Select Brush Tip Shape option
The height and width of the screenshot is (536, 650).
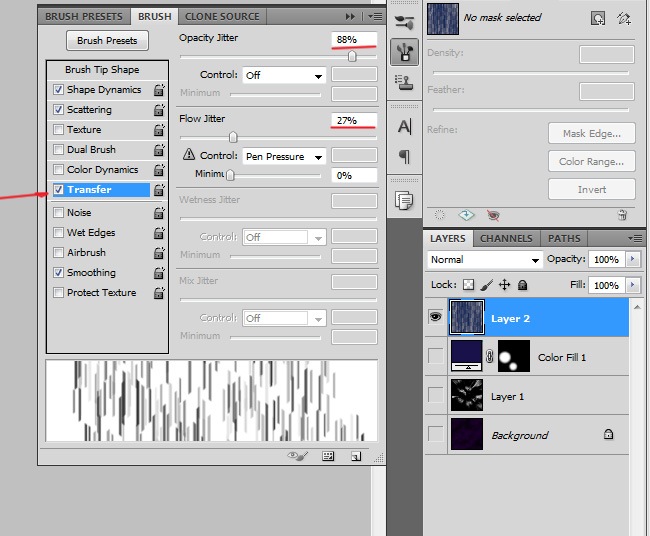[x=102, y=70]
